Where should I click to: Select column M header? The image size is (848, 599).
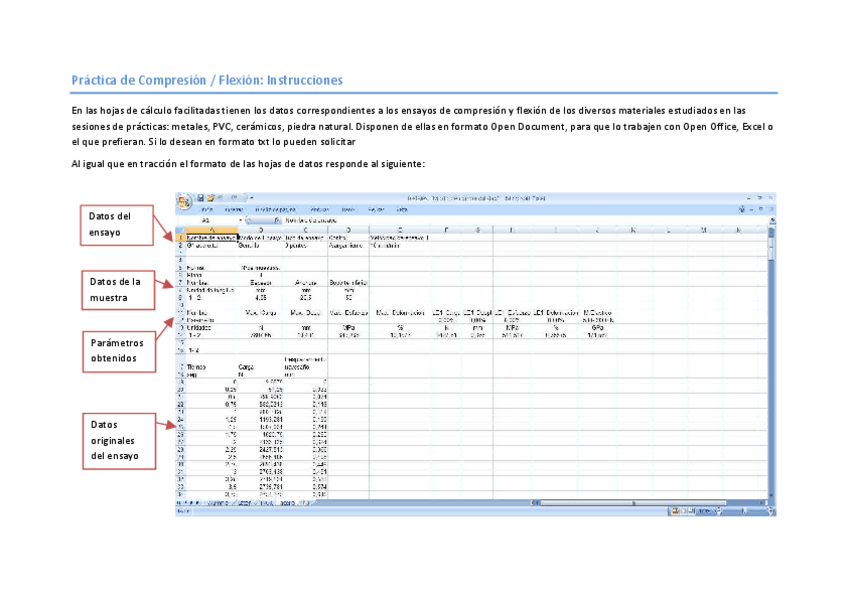click(703, 230)
